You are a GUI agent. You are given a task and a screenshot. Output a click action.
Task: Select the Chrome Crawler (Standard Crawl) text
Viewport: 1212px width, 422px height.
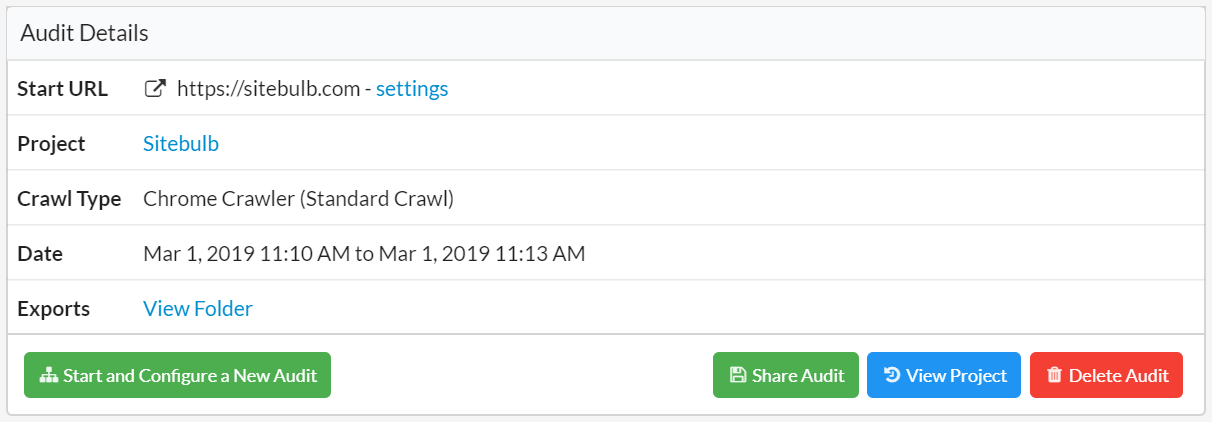[299, 199]
